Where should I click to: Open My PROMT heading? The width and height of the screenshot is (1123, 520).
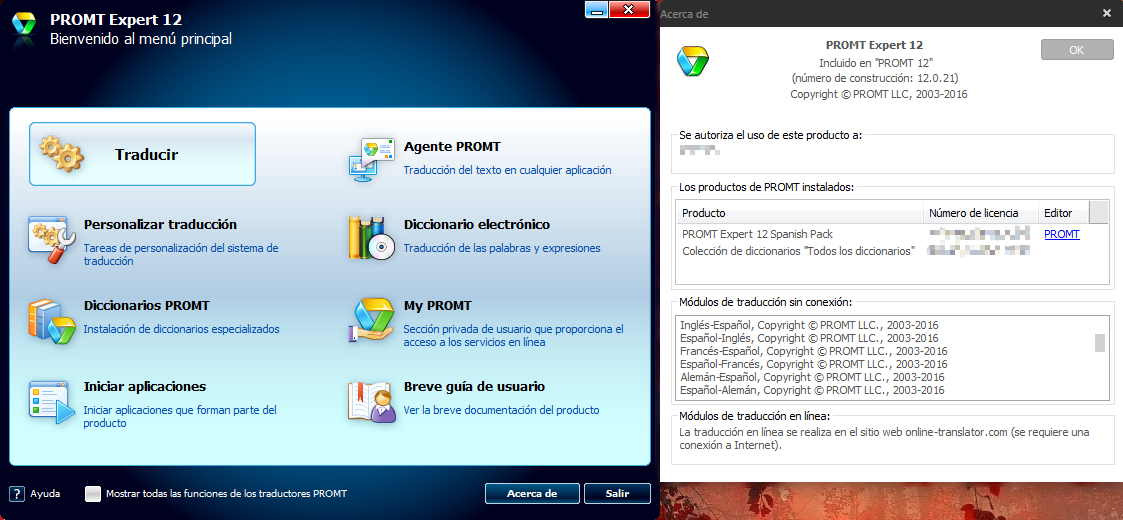438,305
